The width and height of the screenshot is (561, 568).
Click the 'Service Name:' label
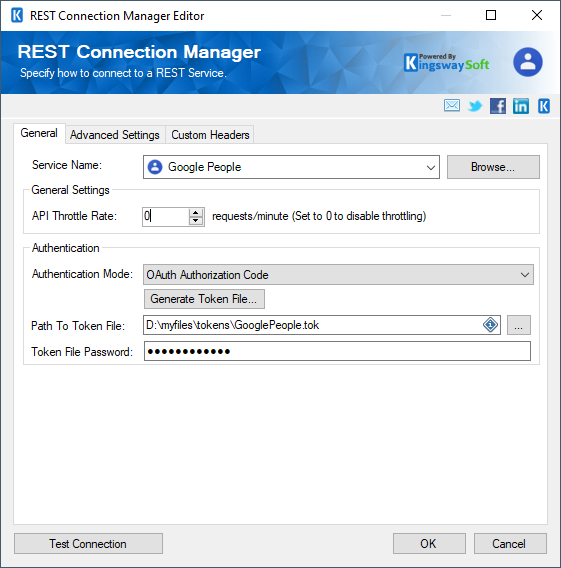point(67,165)
